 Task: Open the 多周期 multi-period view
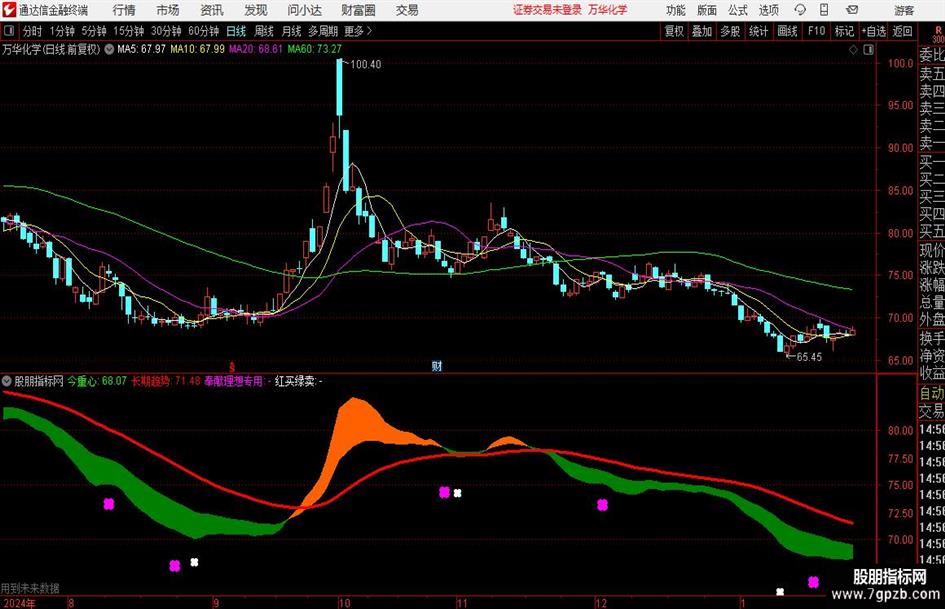tap(323, 31)
